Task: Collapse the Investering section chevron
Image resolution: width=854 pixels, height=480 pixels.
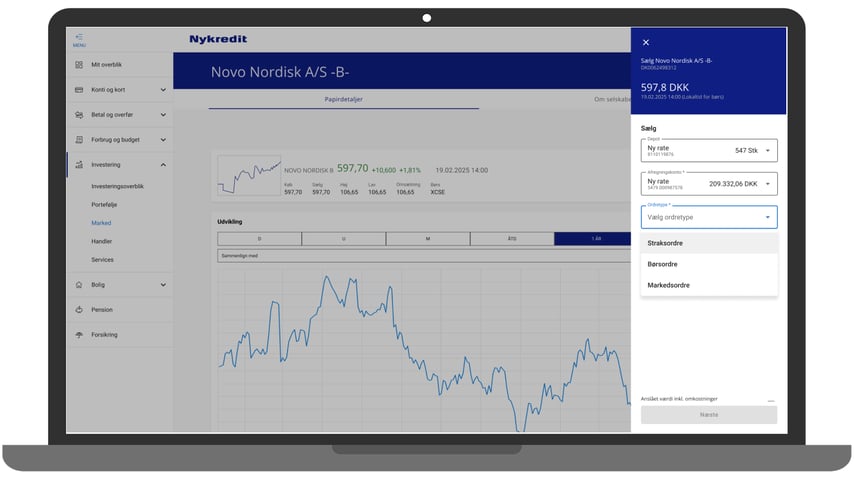Action: [163, 165]
